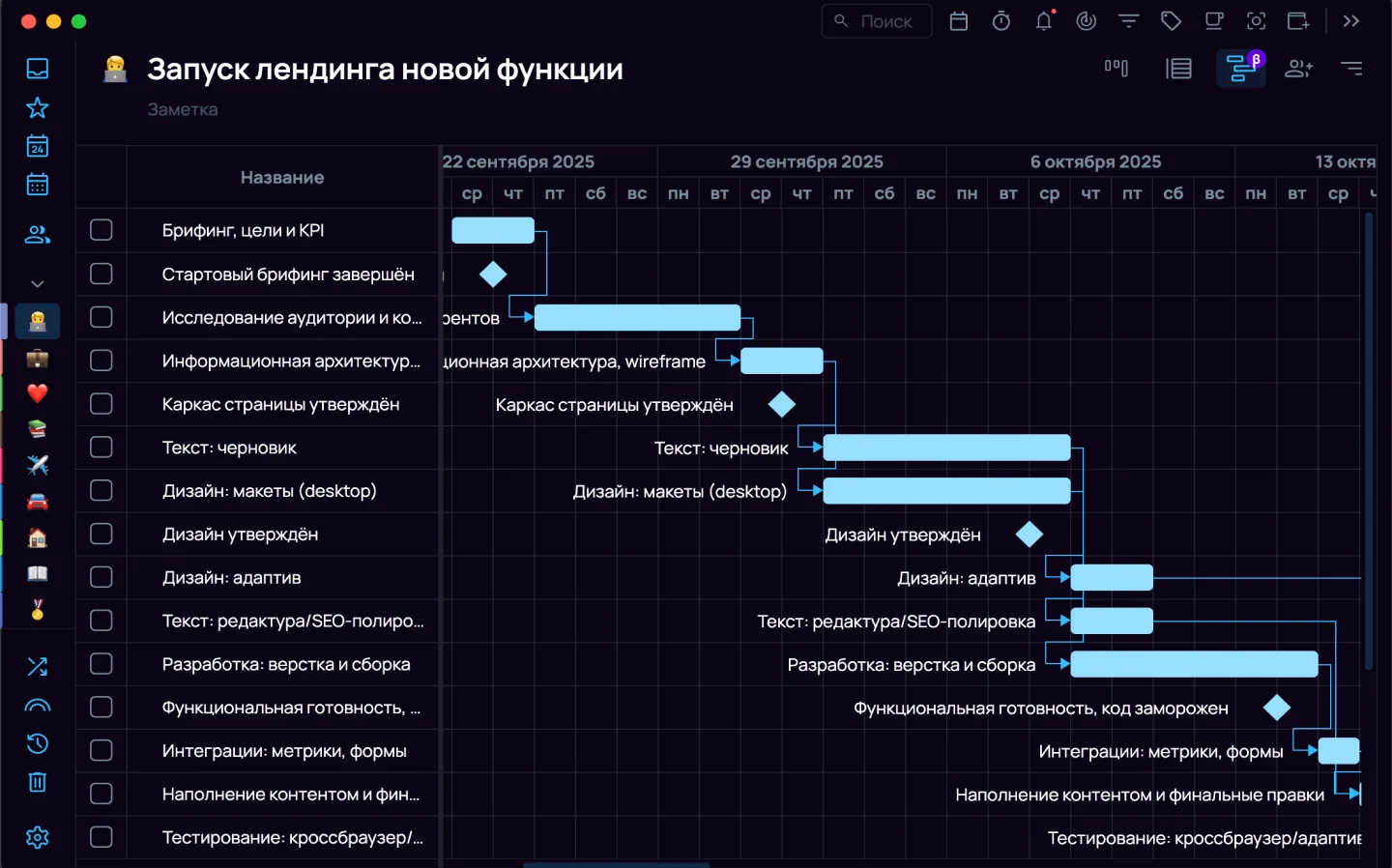Screen dimensions: 1392x868
Task: Check the Дизайн: адаптив checkbox
Action: (101, 577)
